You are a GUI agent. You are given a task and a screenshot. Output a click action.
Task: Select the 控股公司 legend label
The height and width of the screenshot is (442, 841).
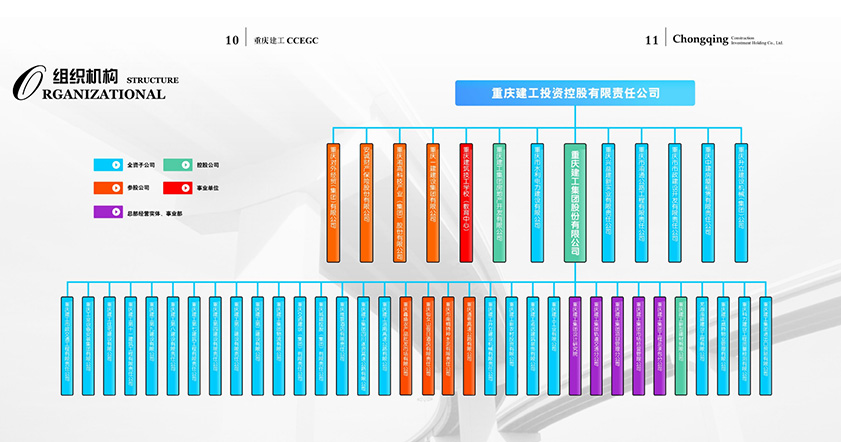(x=208, y=165)
